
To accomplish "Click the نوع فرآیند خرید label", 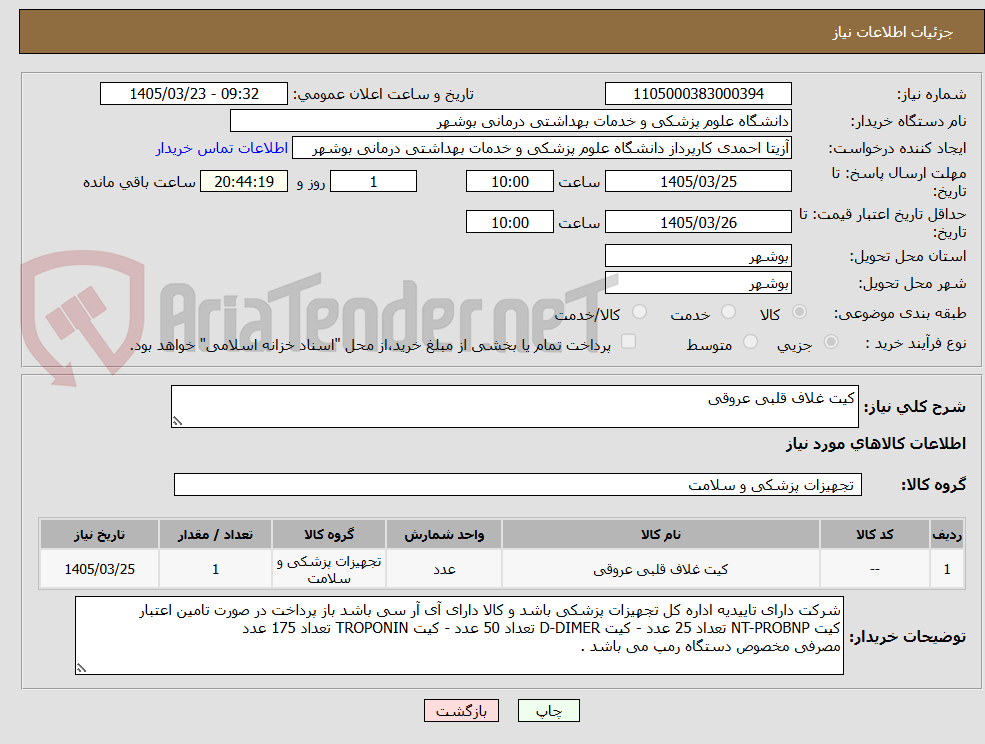I will coord(916,343).
